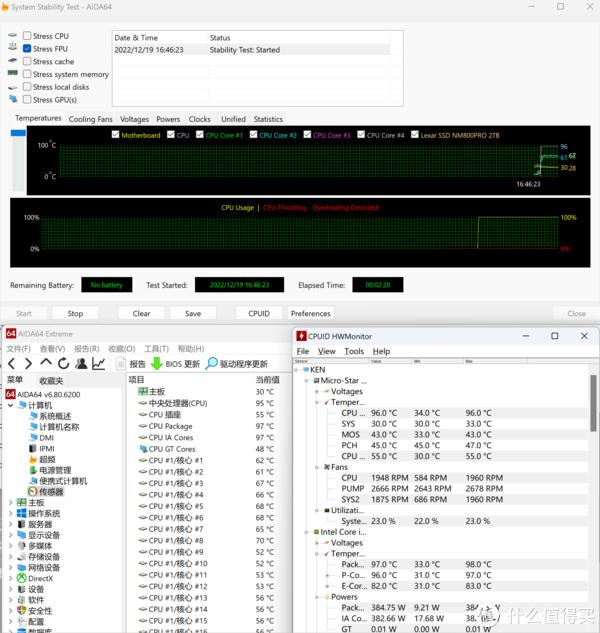Expand the 主板 tree node
Screen dimensions: 600x633
tap(11, 503)
